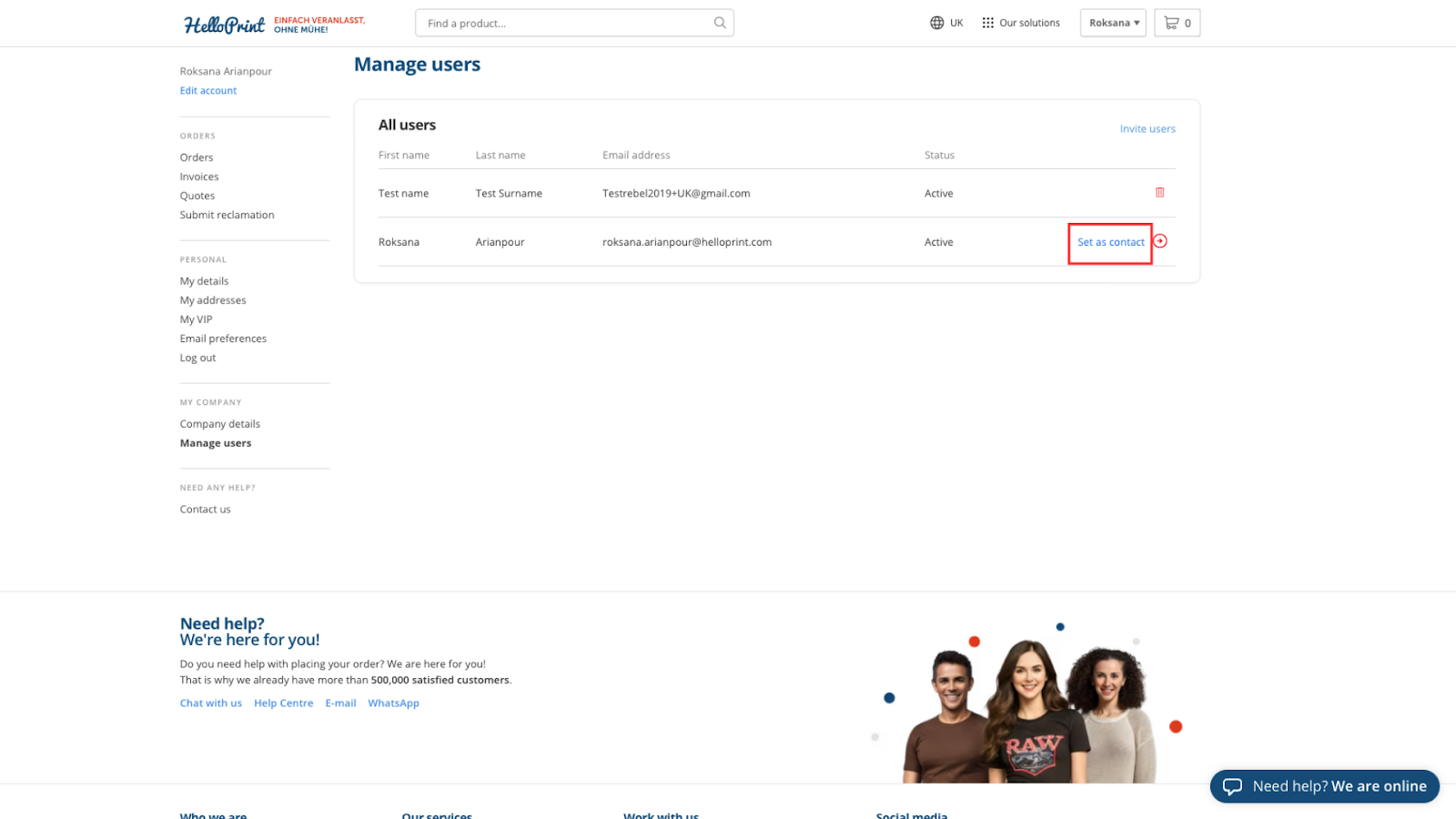Image resolution: width=1456 pixels, height=819 pixels.
Task: Click the HelloPrint logo
Action: 225,25
